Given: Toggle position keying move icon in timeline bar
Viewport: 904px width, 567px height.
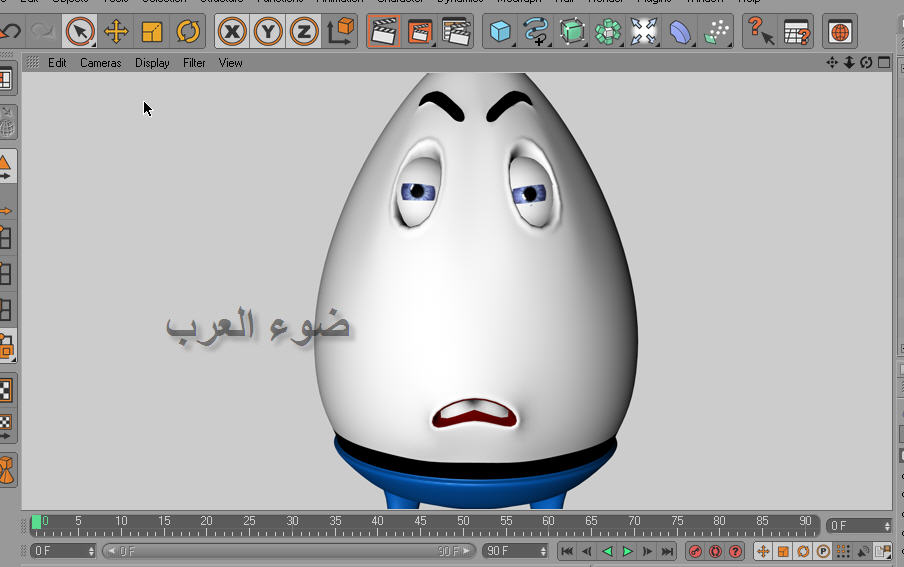Looking at the screenshot, I should pos(763,551).
